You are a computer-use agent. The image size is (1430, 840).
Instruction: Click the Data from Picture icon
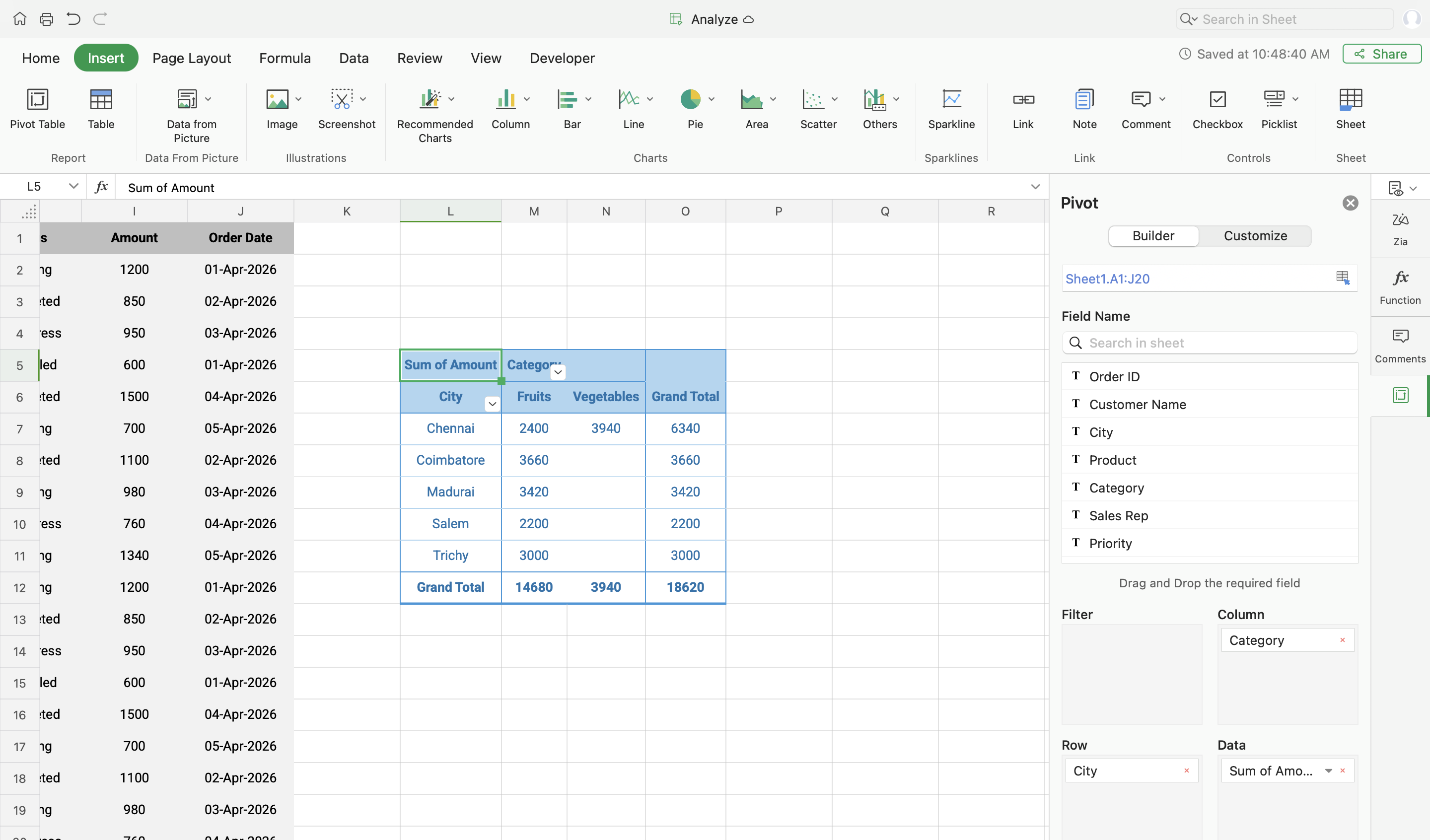[187, 100]
